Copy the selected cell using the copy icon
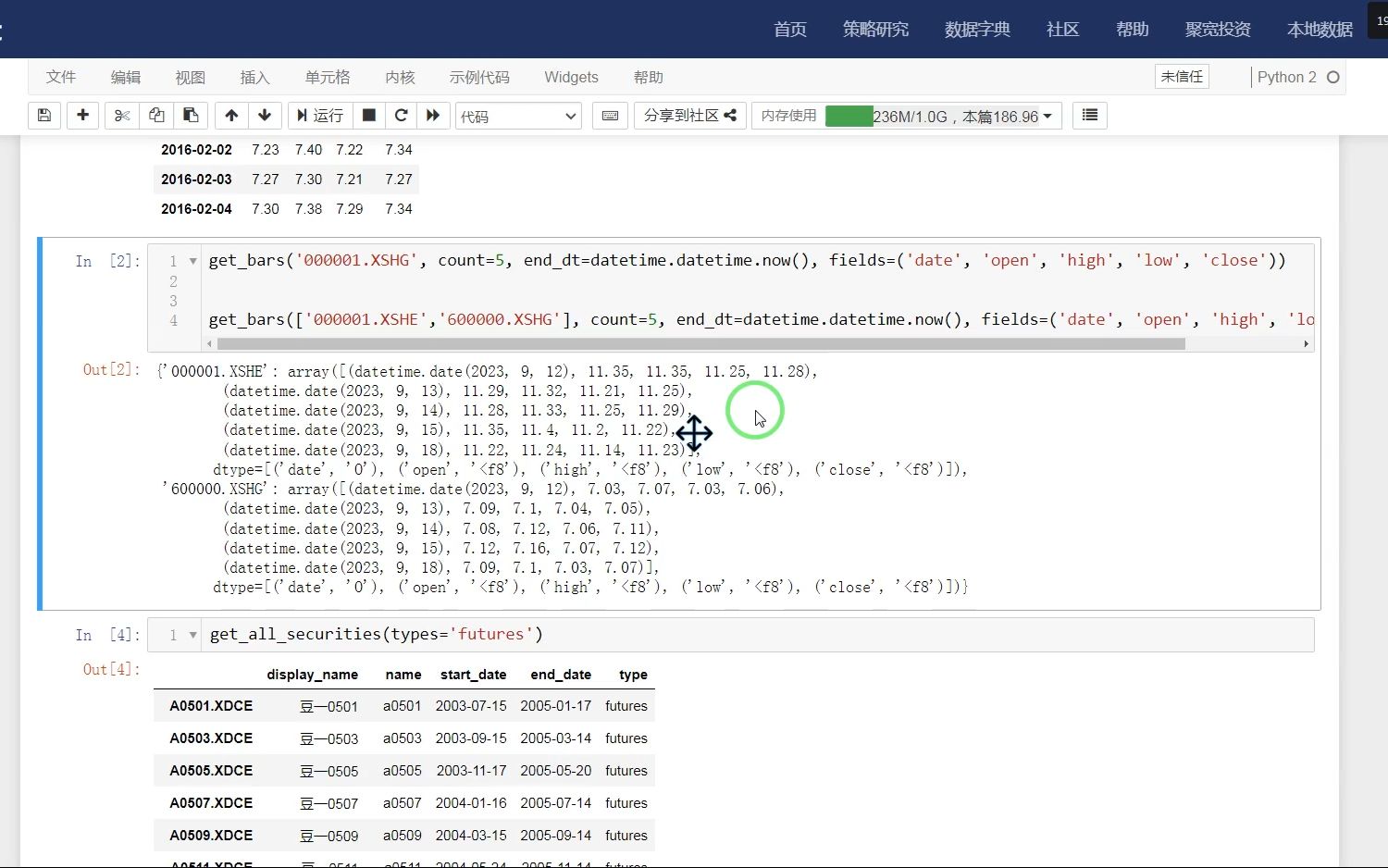1388x868 pixels. (x=156, y=116)
